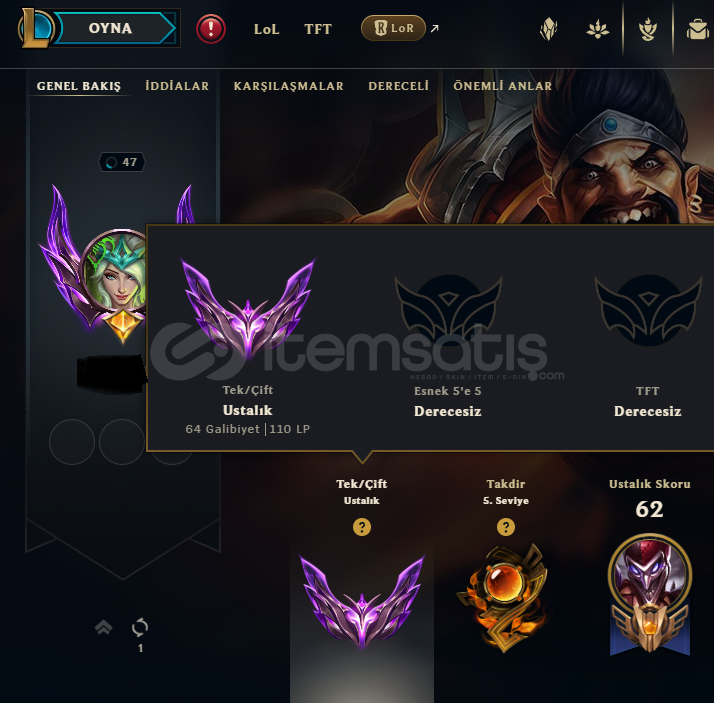
Task: Click the question mark under Tek/Çift
Action: click(362, 527)
